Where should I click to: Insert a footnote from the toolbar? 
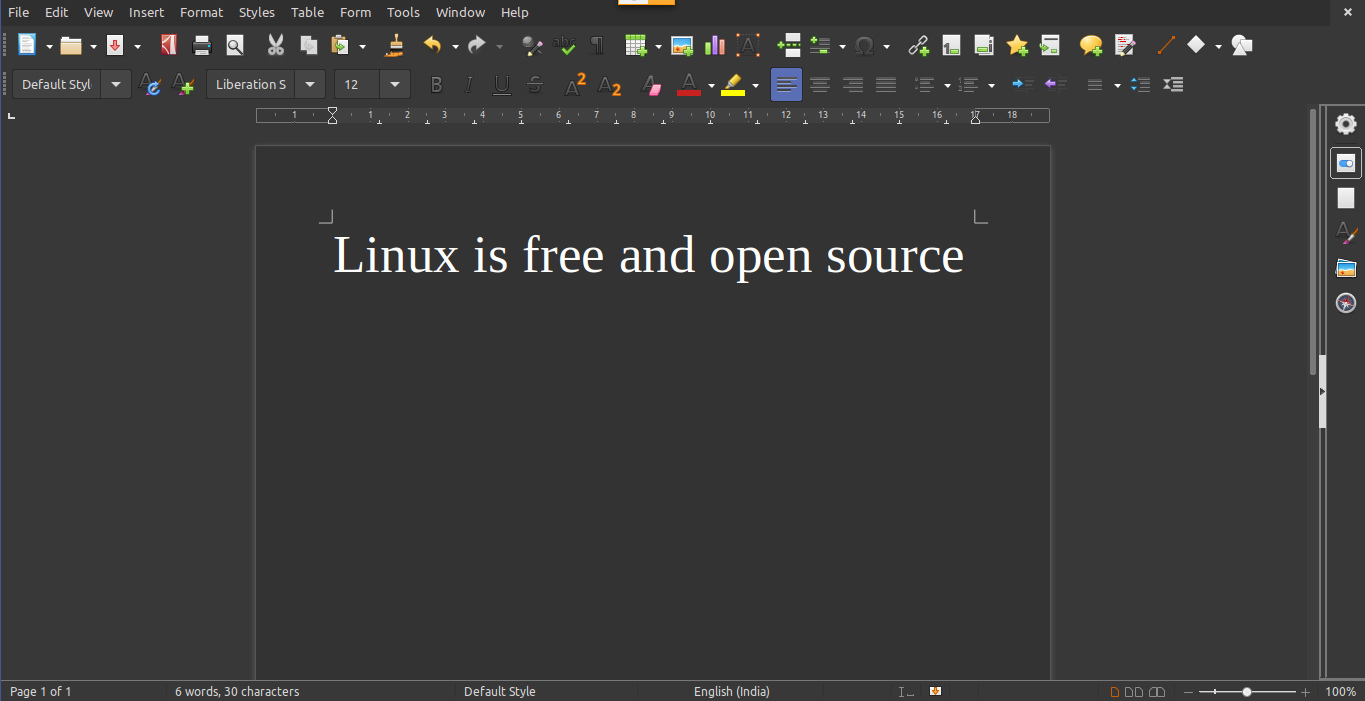click(951, 45)
